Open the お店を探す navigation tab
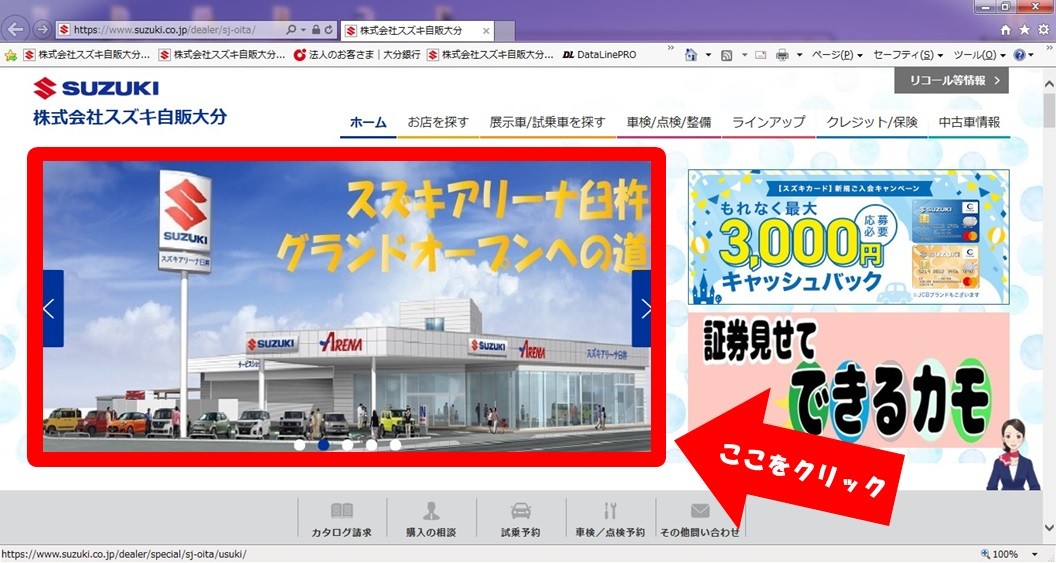Screen dimensions: 1056x563 [438, 122]
